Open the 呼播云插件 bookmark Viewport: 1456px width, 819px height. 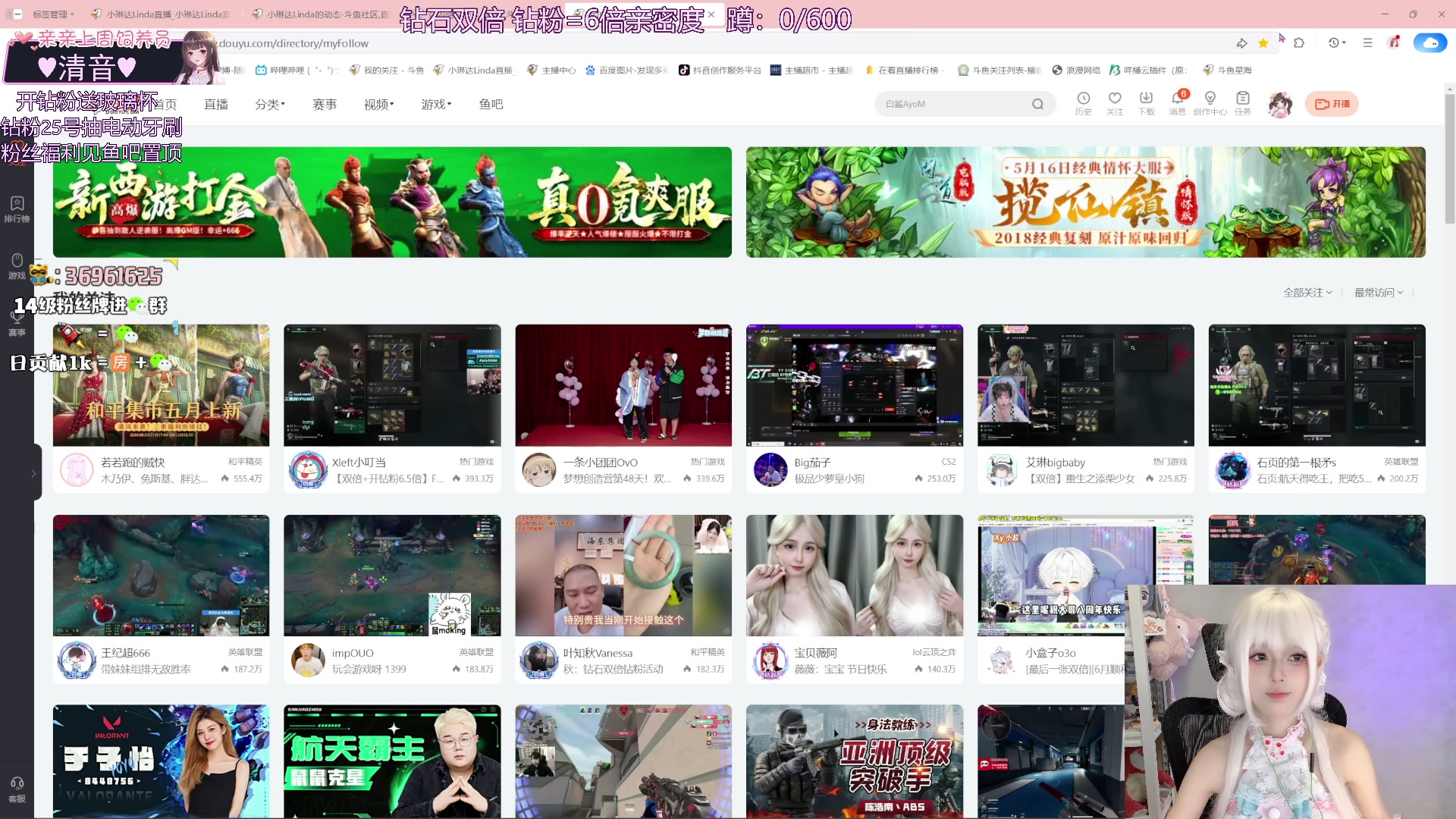click(x=1148, y=70)
